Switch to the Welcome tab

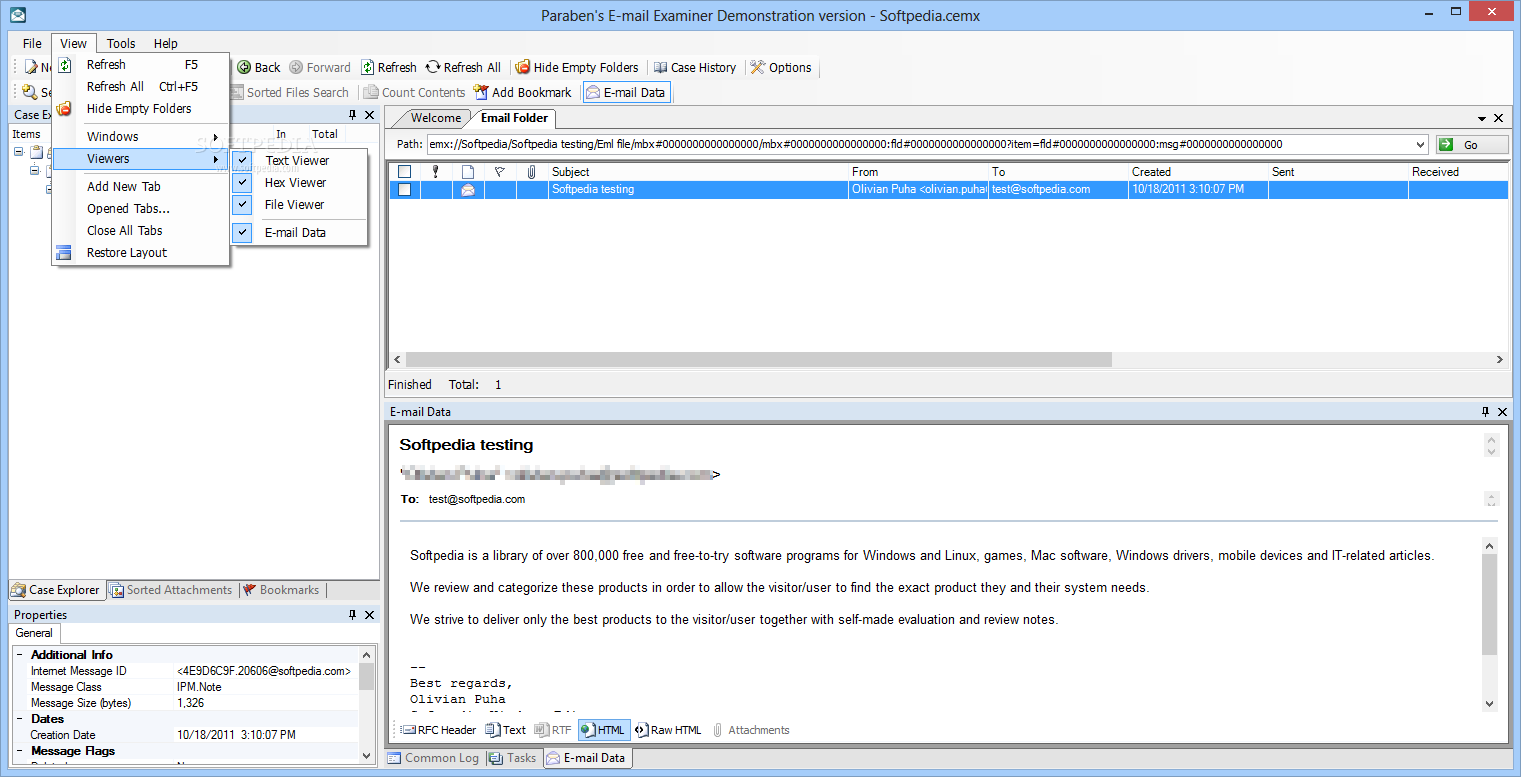pyautogui.click(x=435, y=118)
